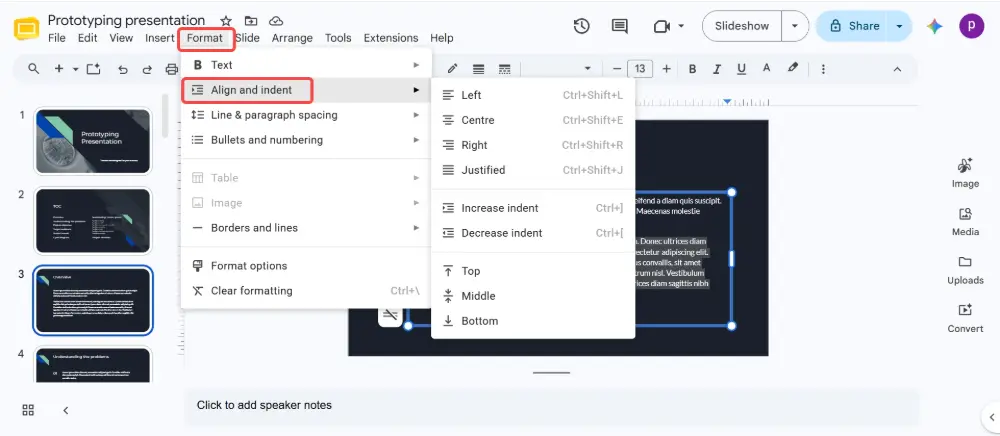This screenshot has width=1000, height=436.
Task: Add a new slide with plus icon
Action: pos(59,69)
